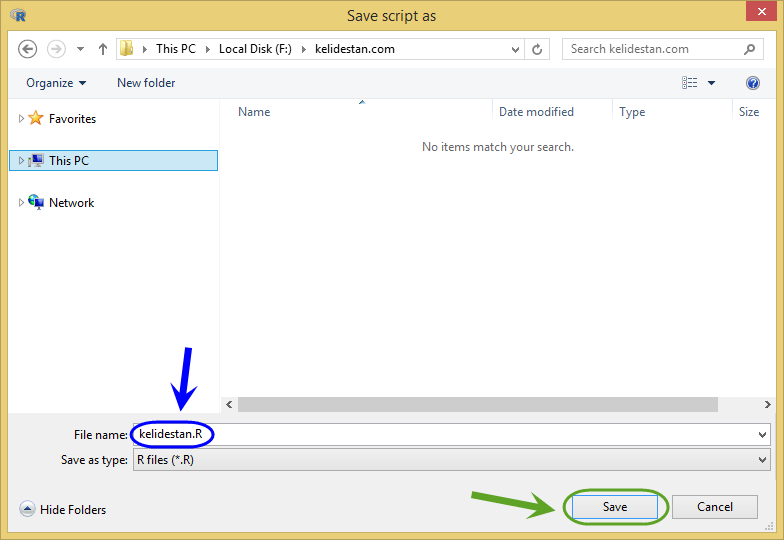Open the Organize menu
The width and height of the screenshot is (784, 540).
[x=56, y=83]
